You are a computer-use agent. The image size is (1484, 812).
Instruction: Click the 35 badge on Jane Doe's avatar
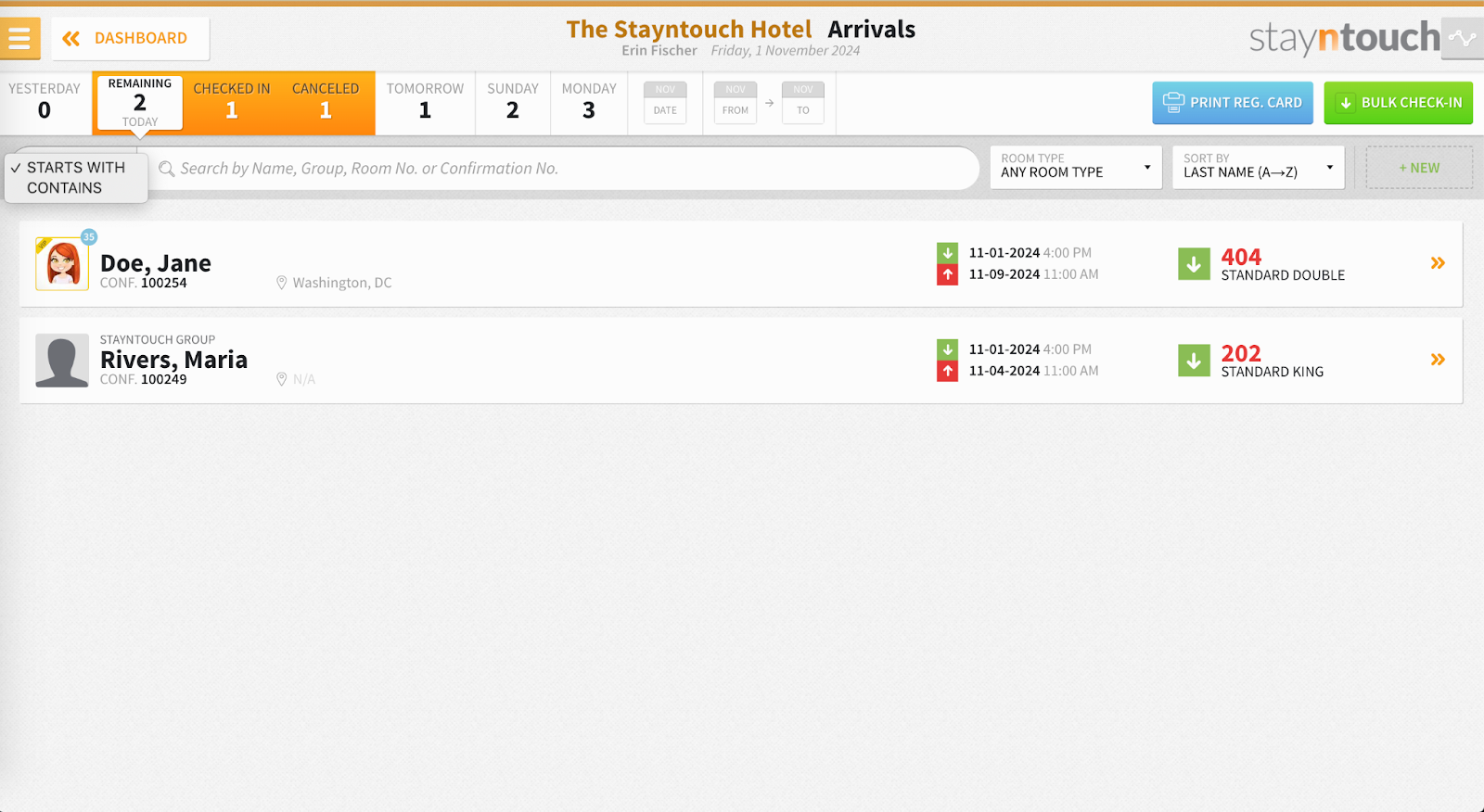(89, 236)
